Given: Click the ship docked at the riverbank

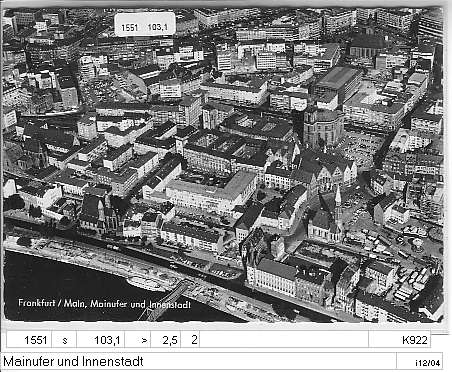Looking at the screenshot, I should pyautogui.click(x=146, y=284).
